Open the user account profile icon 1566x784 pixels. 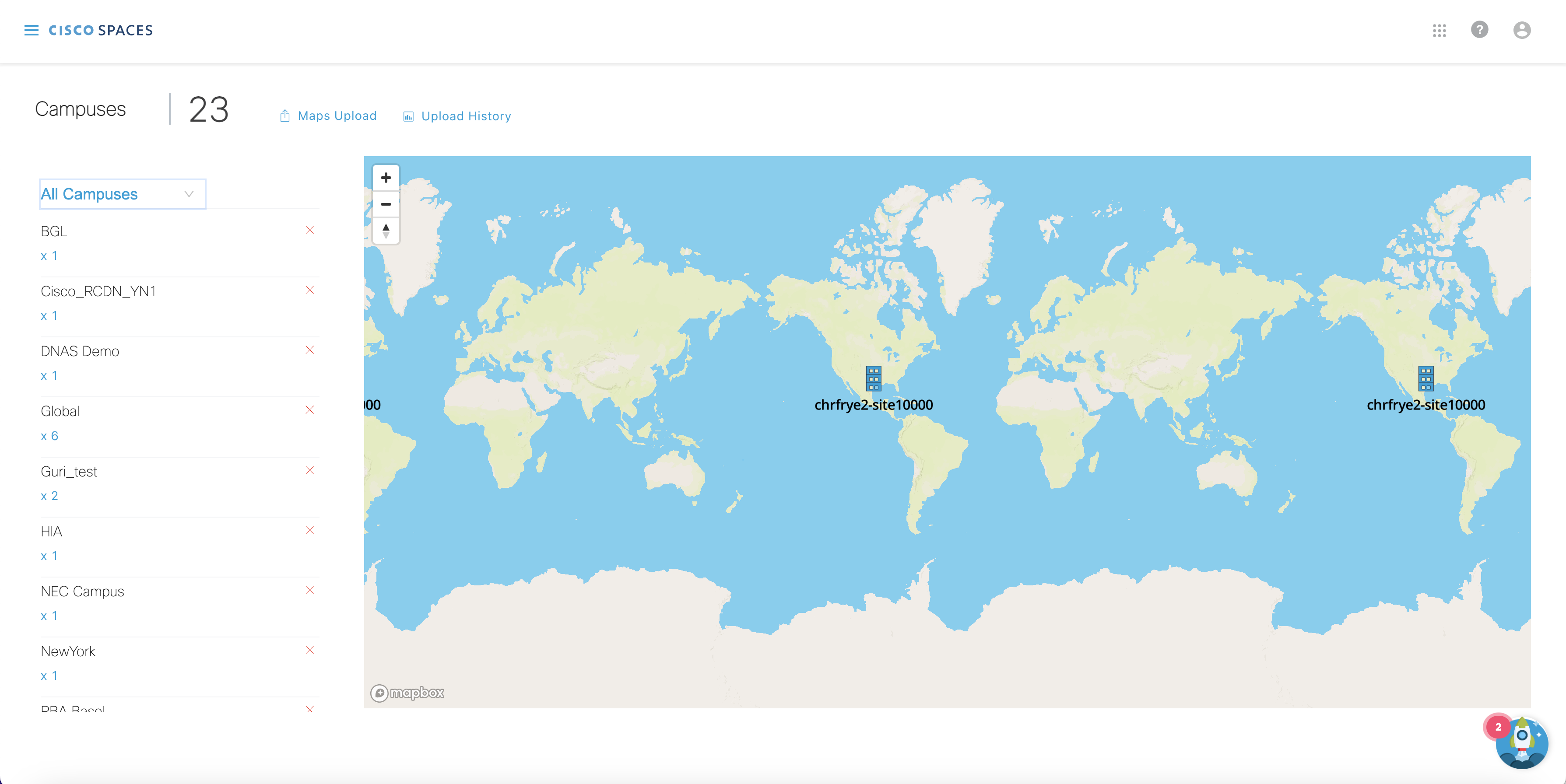1522,30
